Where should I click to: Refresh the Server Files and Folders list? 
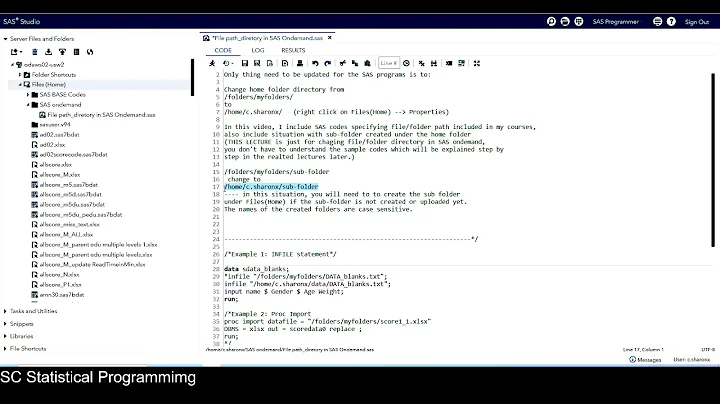click(x=90, y=52)
